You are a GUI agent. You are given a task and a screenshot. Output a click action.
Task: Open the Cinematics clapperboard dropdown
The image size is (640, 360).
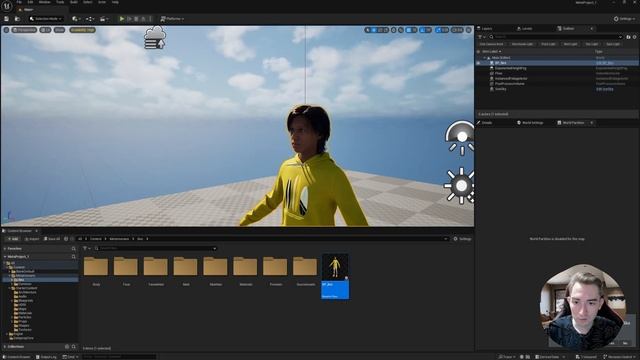pos(104,19)
